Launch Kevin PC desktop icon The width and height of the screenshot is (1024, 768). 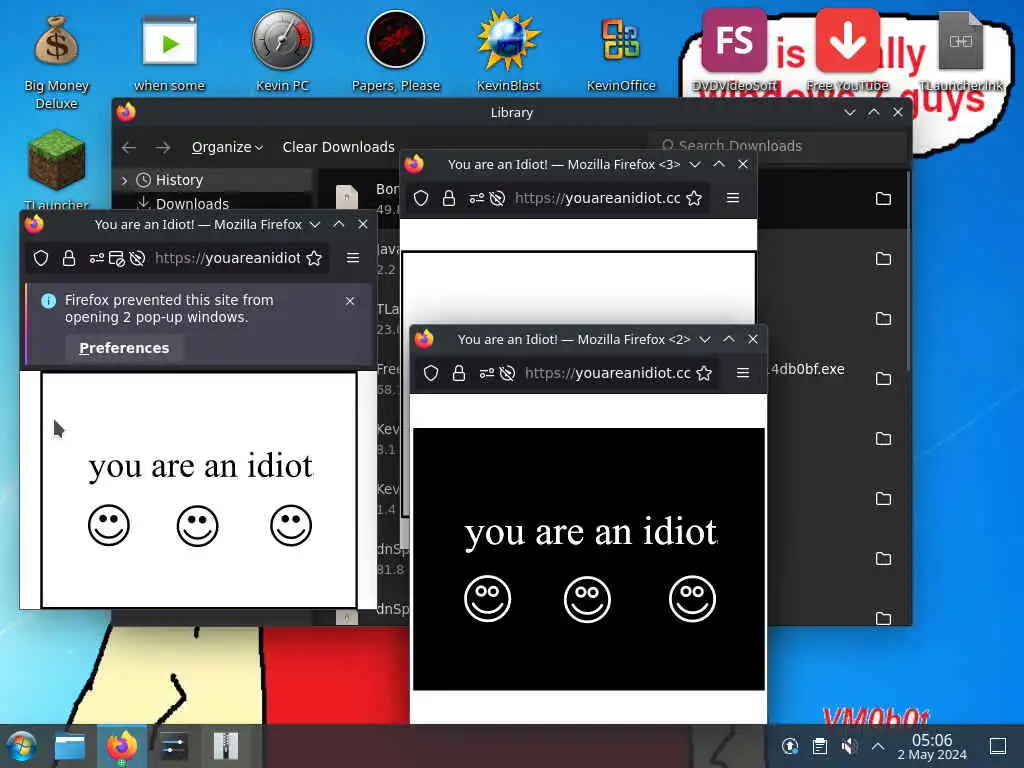coord(282,52)
